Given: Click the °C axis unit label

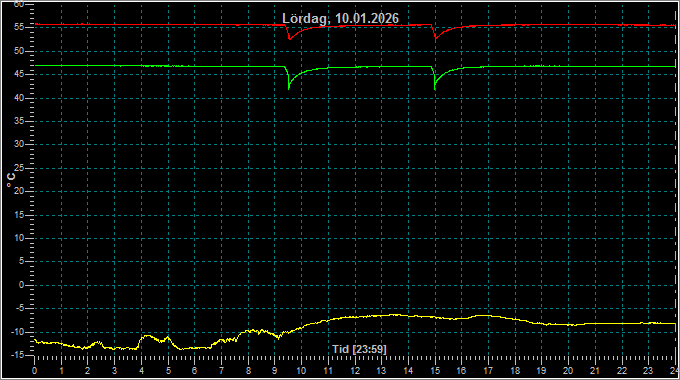Looking at the screenshot, I should [11, 179].
